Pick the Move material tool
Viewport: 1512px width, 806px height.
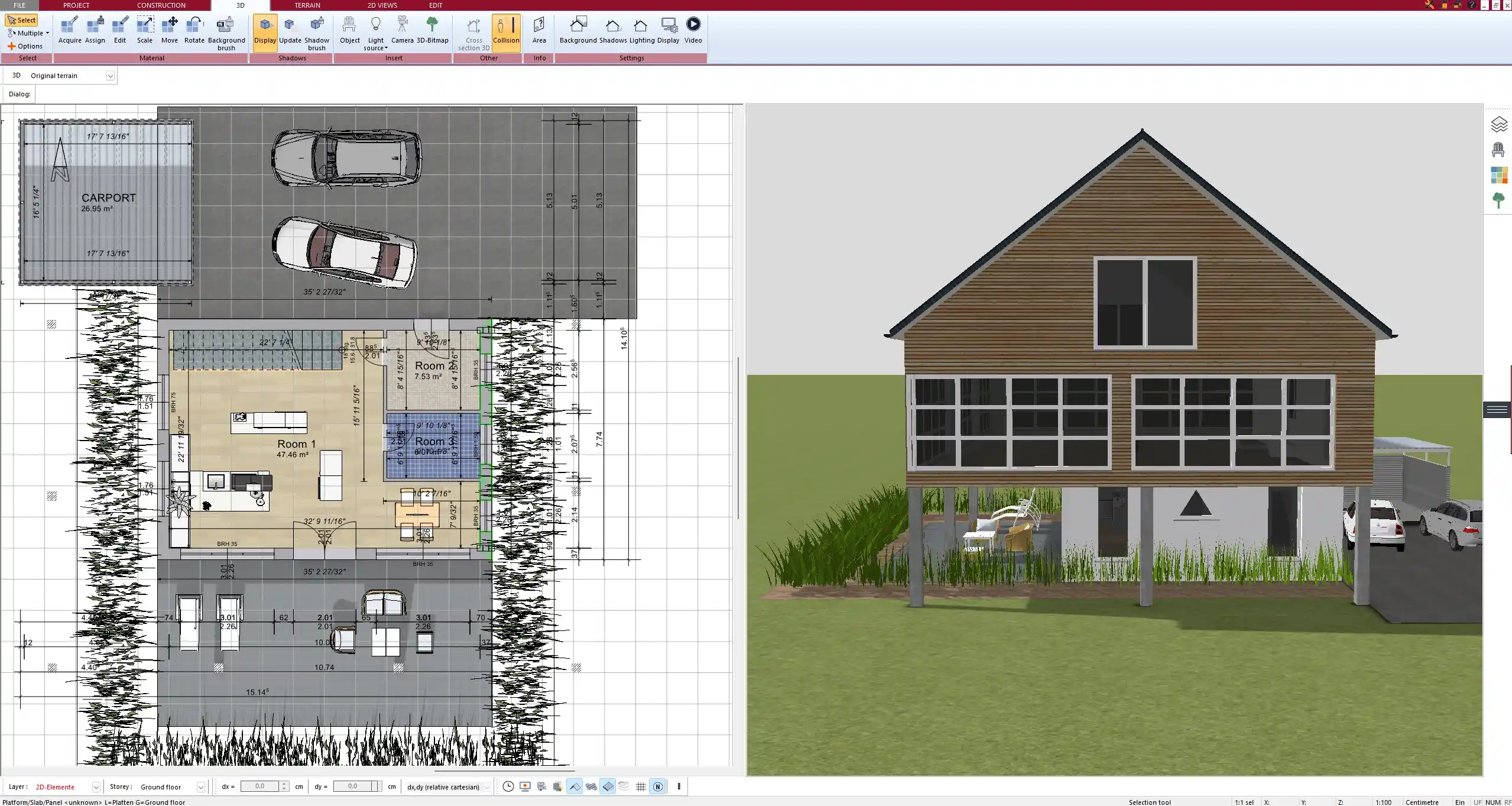point(170,30)
